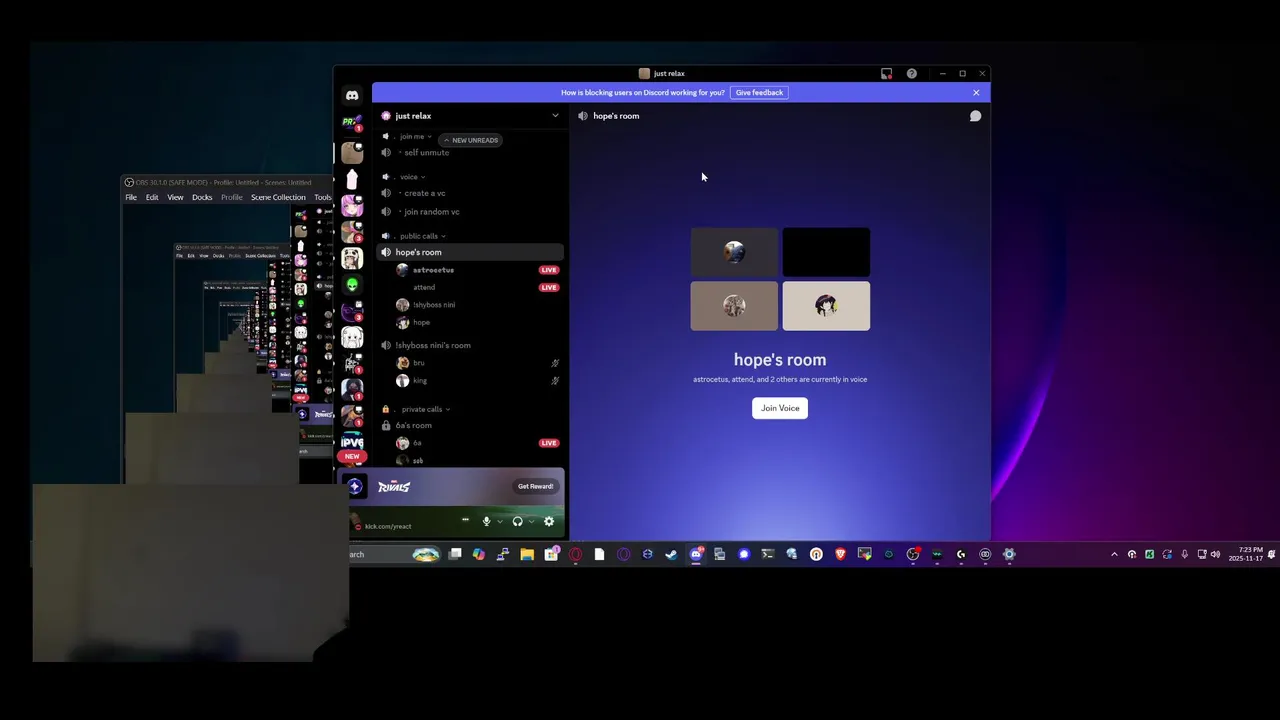This screenshot has width=1280, height=720.
Task: Click Get Reward! on Rivals promo
Action: pos(535,487)
